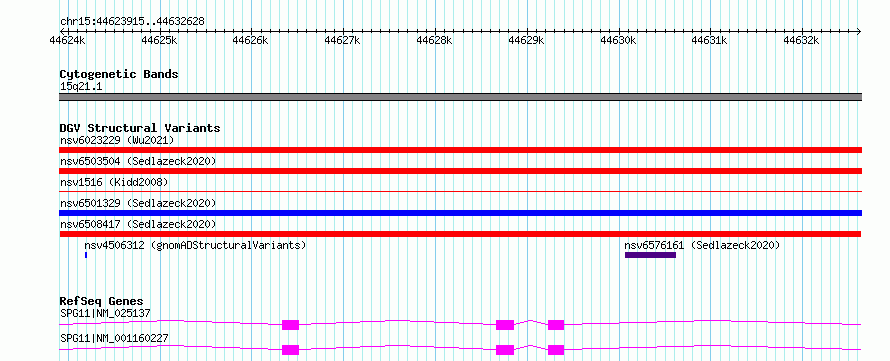890x361 pixels.
Task: Click the 44632k ruler tick label
Action: coord(801,40)
